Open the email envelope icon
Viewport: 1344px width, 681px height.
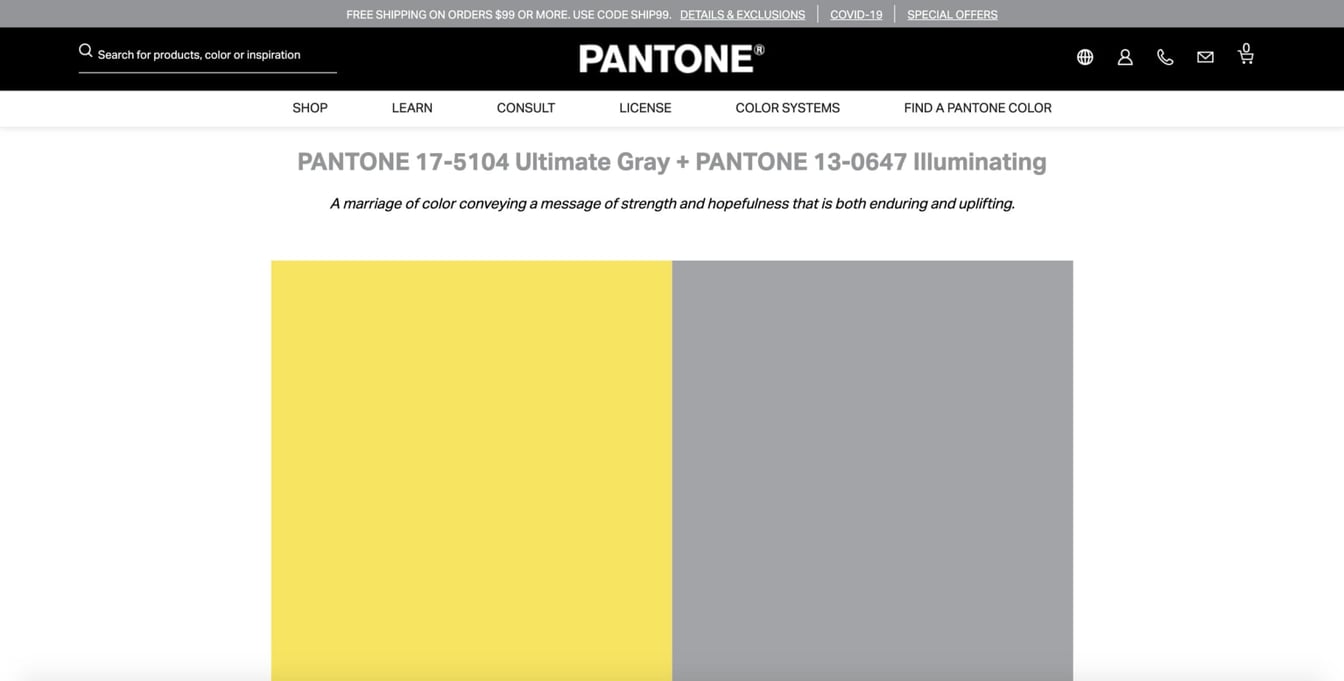point(1204,57)
